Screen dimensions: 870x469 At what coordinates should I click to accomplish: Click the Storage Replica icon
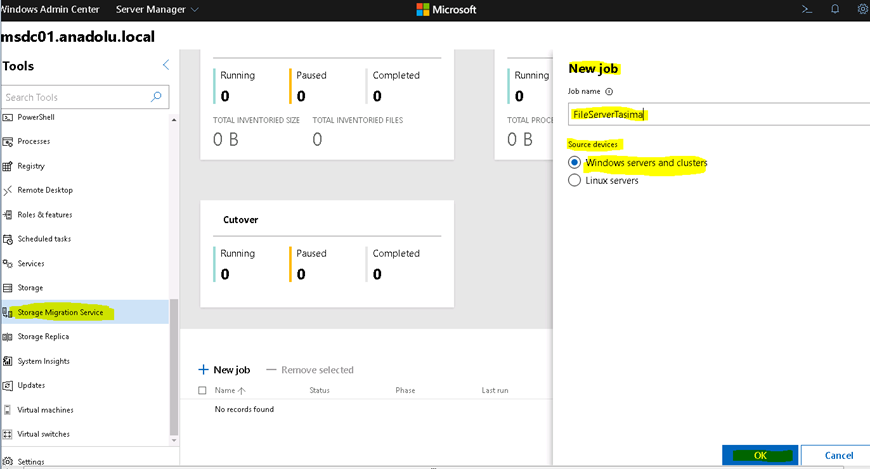(x=8, y=337)
